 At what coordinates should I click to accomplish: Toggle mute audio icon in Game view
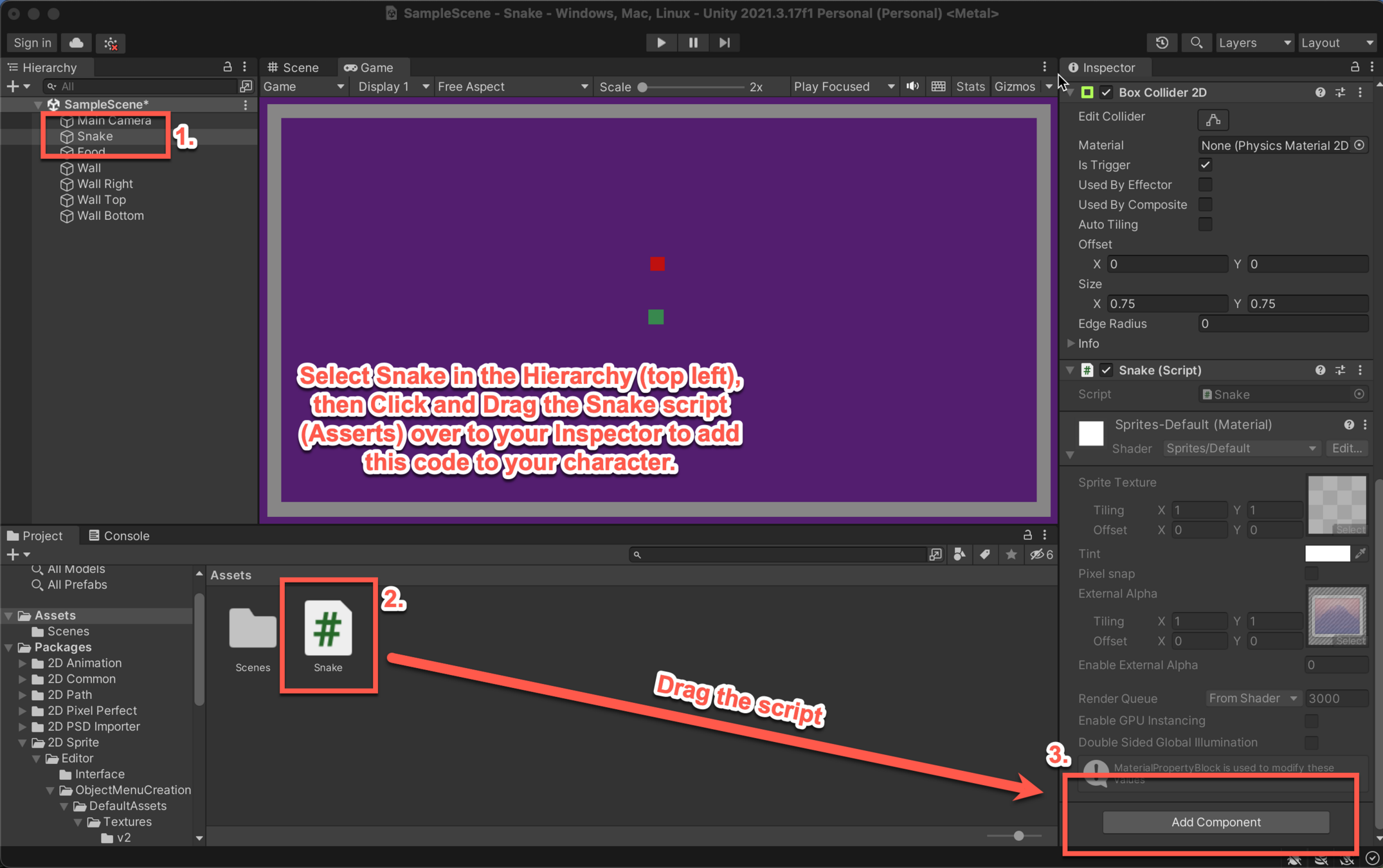tap(912, 86)
